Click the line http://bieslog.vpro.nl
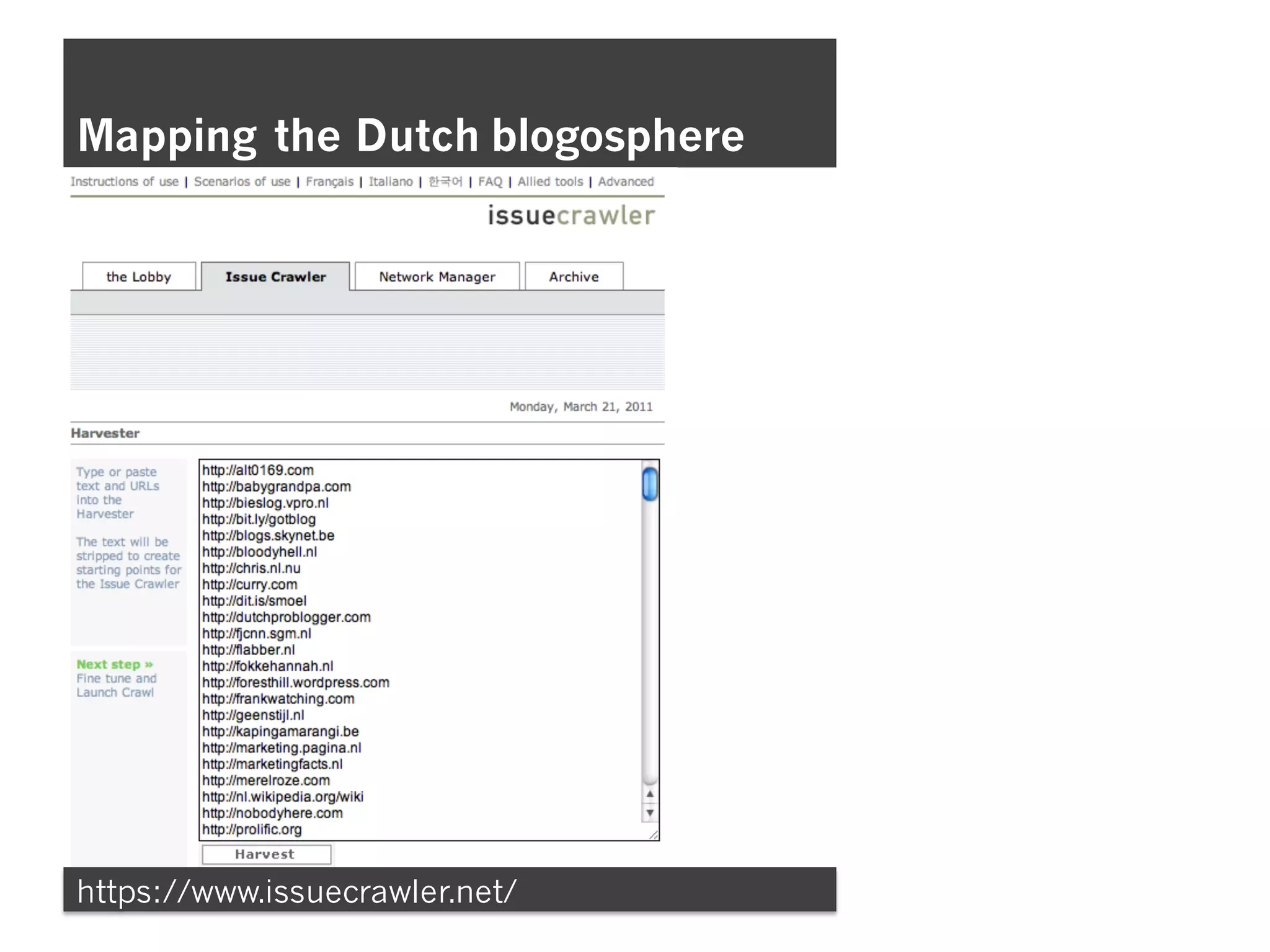The image size is (1270, 952). [265, 503]
